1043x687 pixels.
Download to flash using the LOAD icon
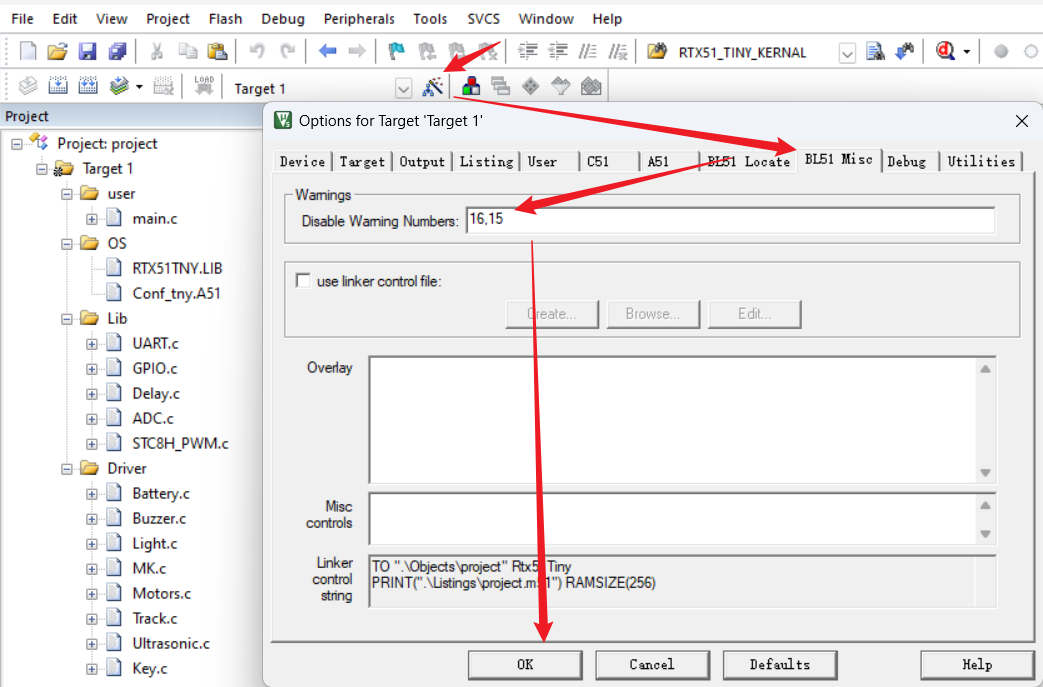[204, 86]
